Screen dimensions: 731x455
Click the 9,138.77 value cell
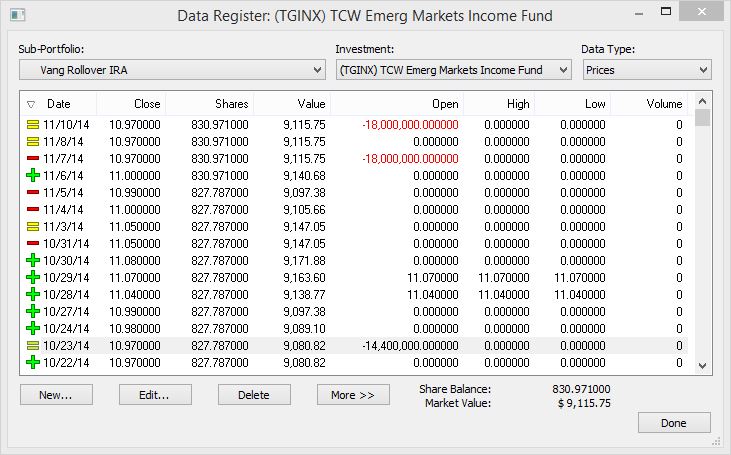pyautogui.click(x=304, y=295)
